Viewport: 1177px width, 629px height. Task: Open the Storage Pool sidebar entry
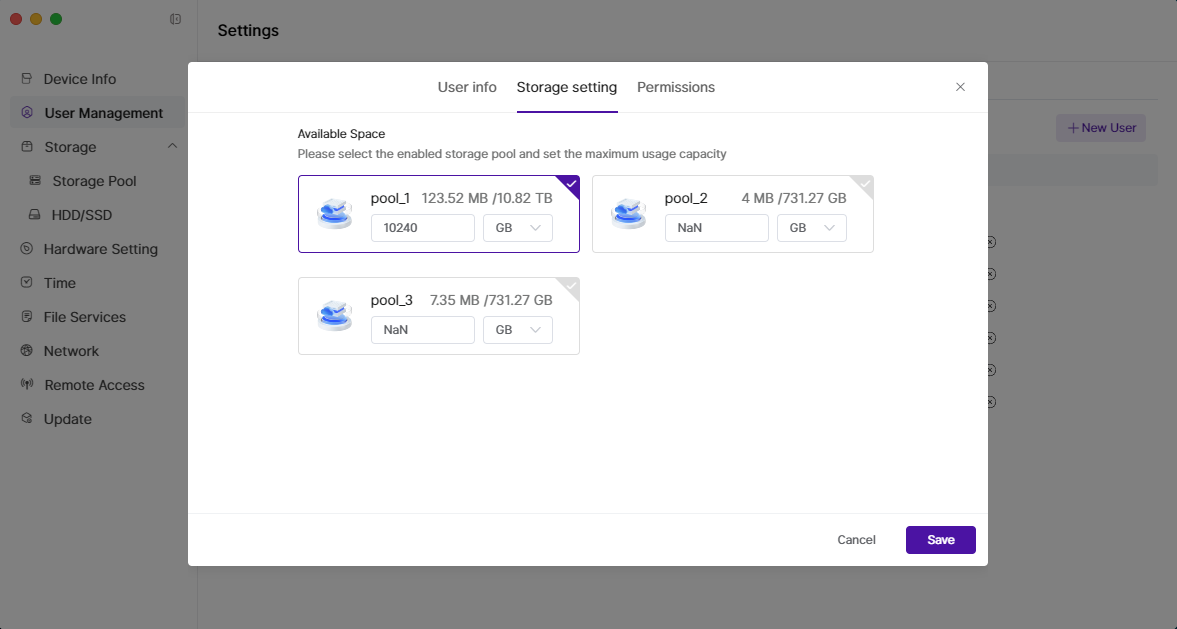(97, 181)
